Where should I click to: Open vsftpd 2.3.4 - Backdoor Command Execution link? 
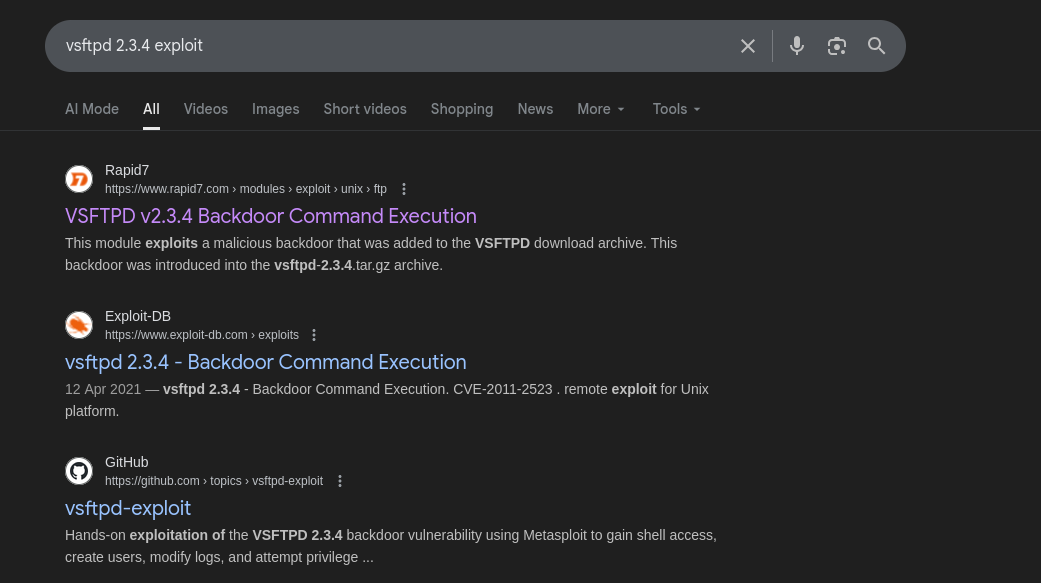[x=266, y=362]
